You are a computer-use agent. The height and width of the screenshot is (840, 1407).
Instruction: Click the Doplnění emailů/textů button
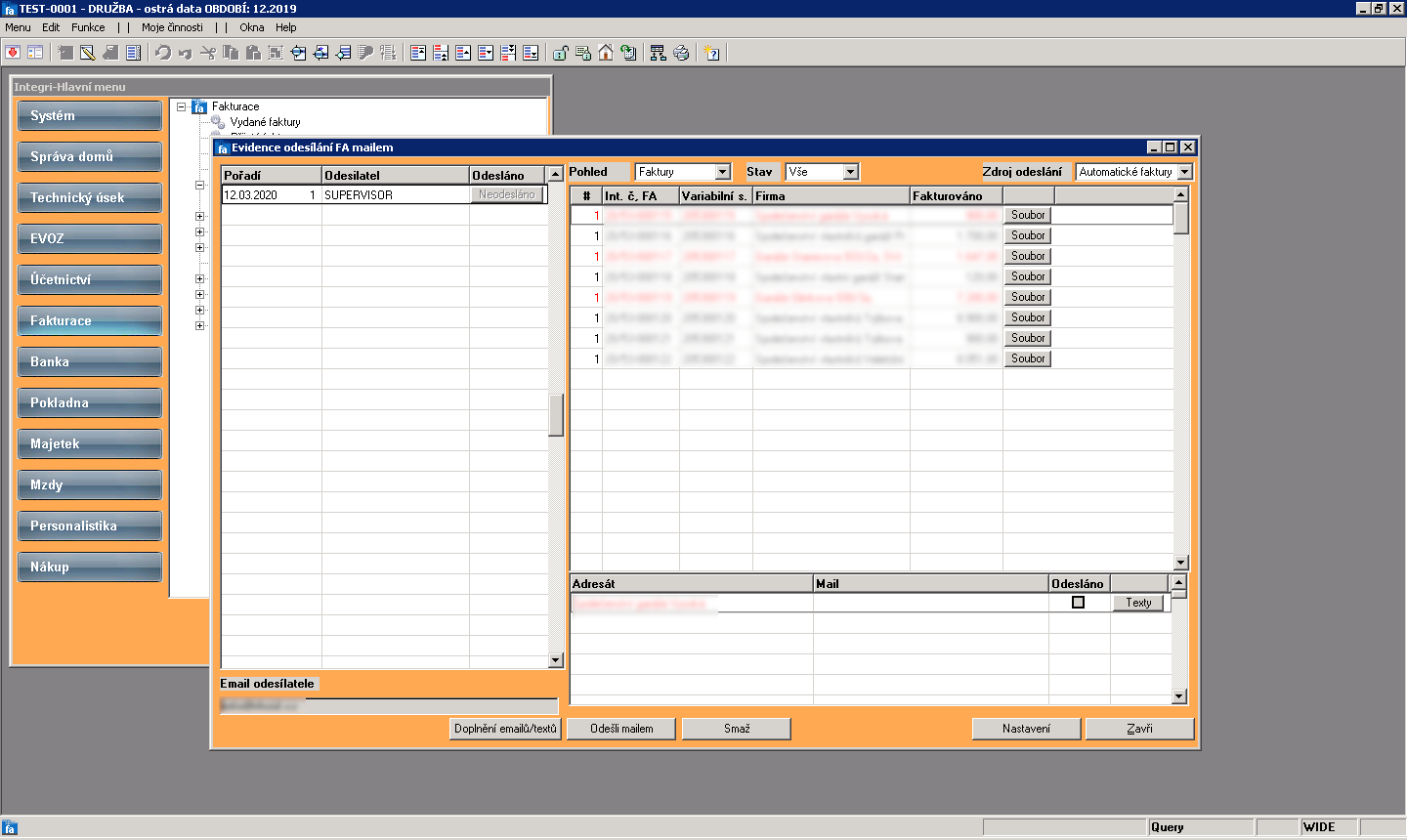pyautogui.click(x=505, y=729)
